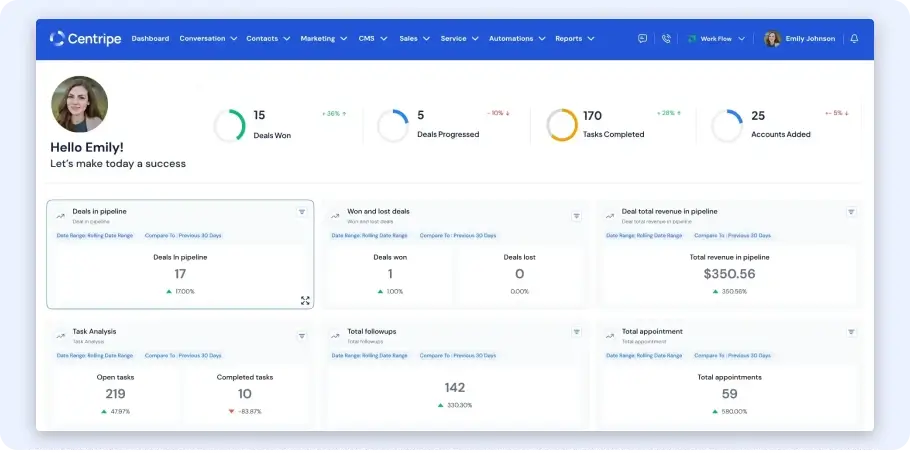Open filter on Total followups card
The image size is (910, 455).
tap(576, 332)
